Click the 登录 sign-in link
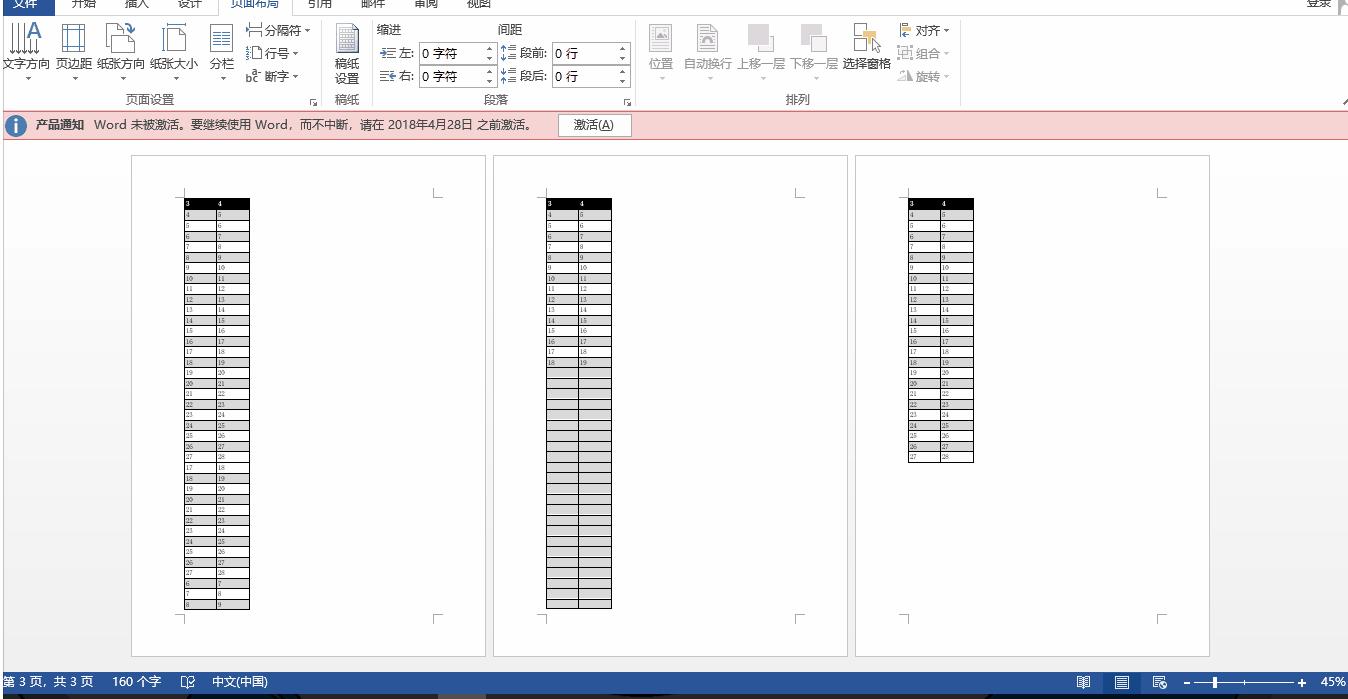The image size is (1348, 699). [1318, 4]
